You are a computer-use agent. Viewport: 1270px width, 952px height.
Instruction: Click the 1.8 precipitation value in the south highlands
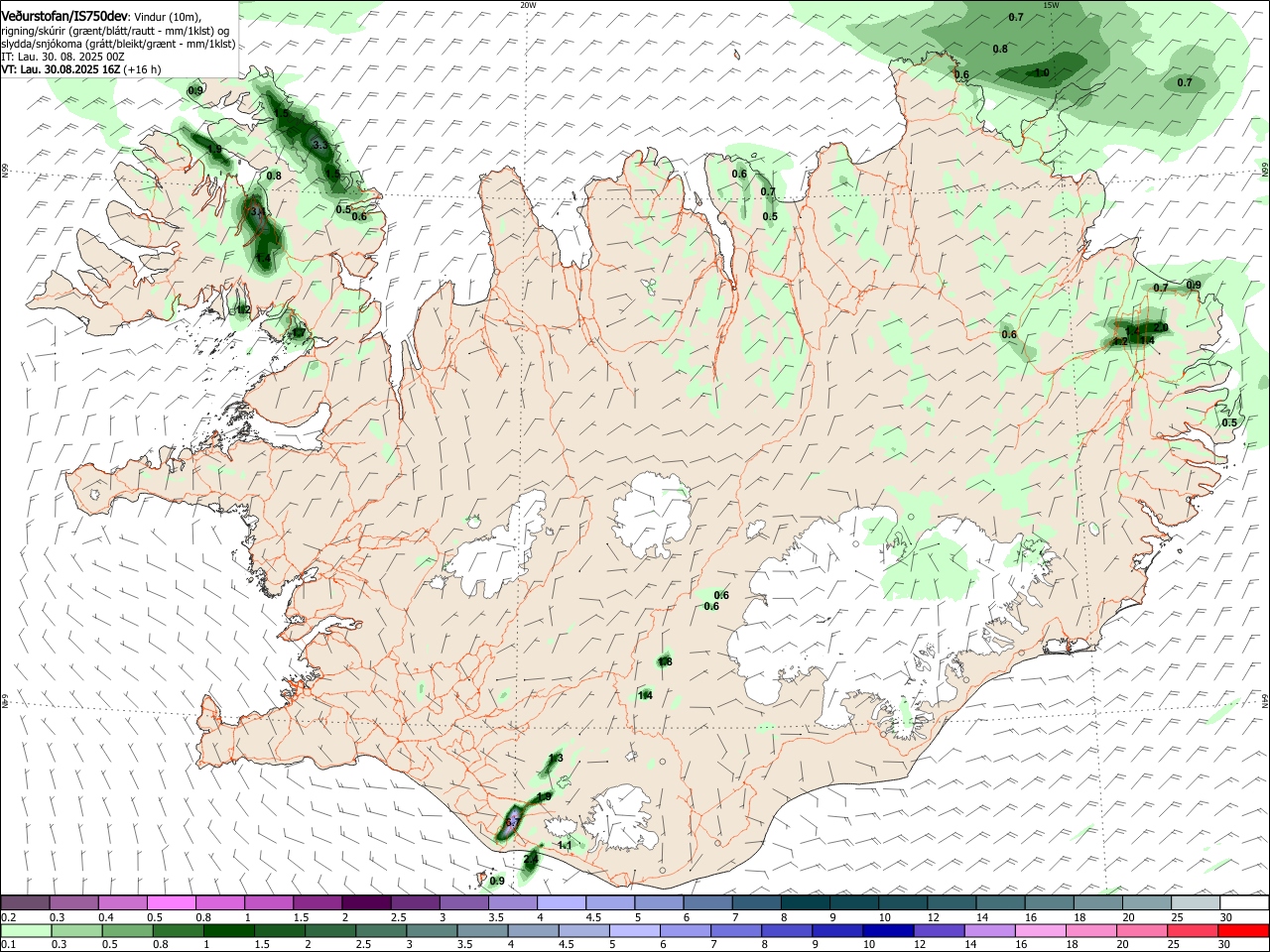(665, 661)
